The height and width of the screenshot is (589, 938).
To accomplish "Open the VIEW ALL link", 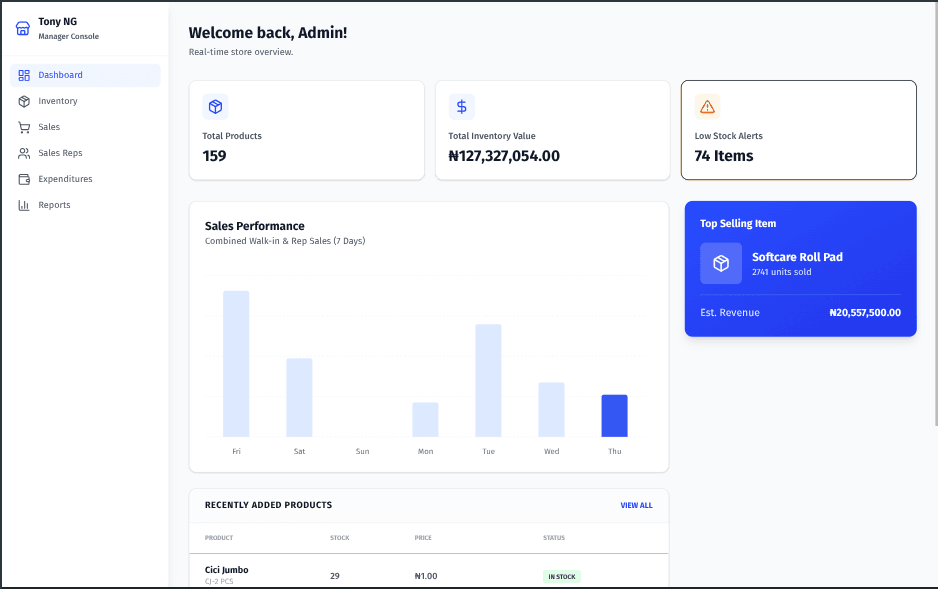I will tap(636, 505).
